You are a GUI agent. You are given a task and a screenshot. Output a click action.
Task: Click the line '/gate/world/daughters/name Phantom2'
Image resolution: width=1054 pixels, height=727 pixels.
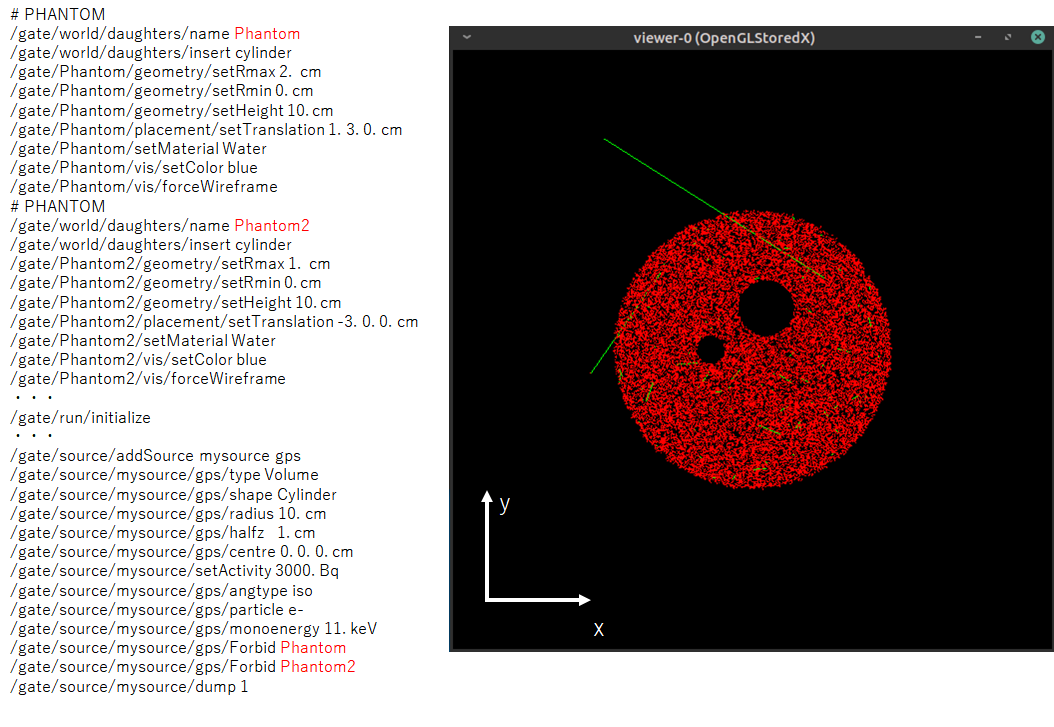(160, 226)
